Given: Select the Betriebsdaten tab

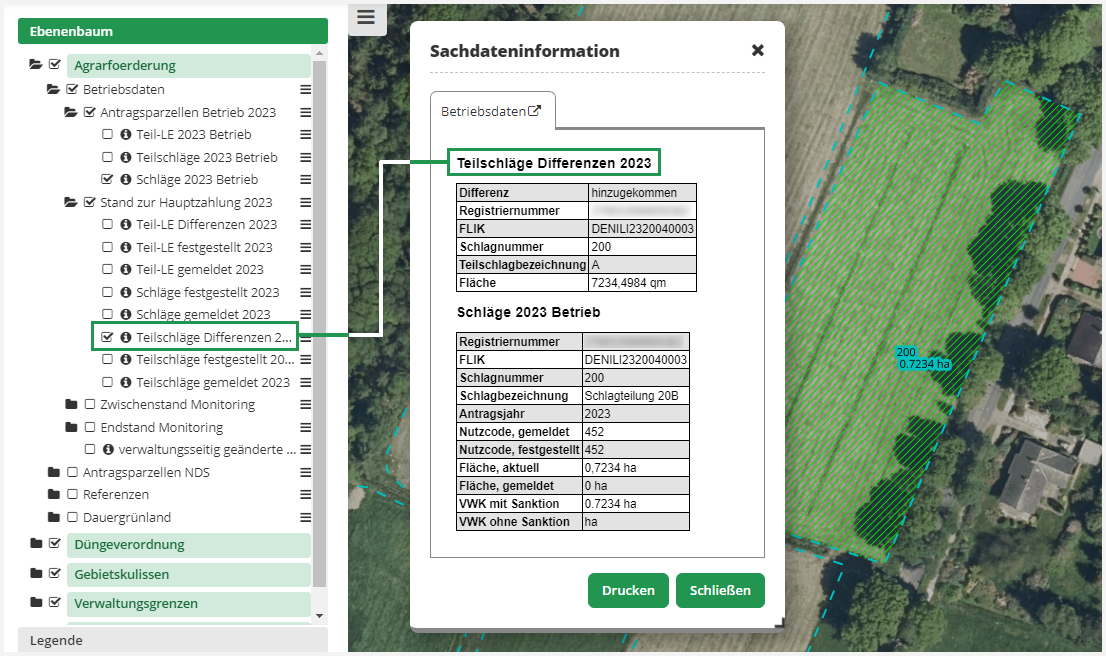Looking at the screenshot, I should (x=484, y=112).
